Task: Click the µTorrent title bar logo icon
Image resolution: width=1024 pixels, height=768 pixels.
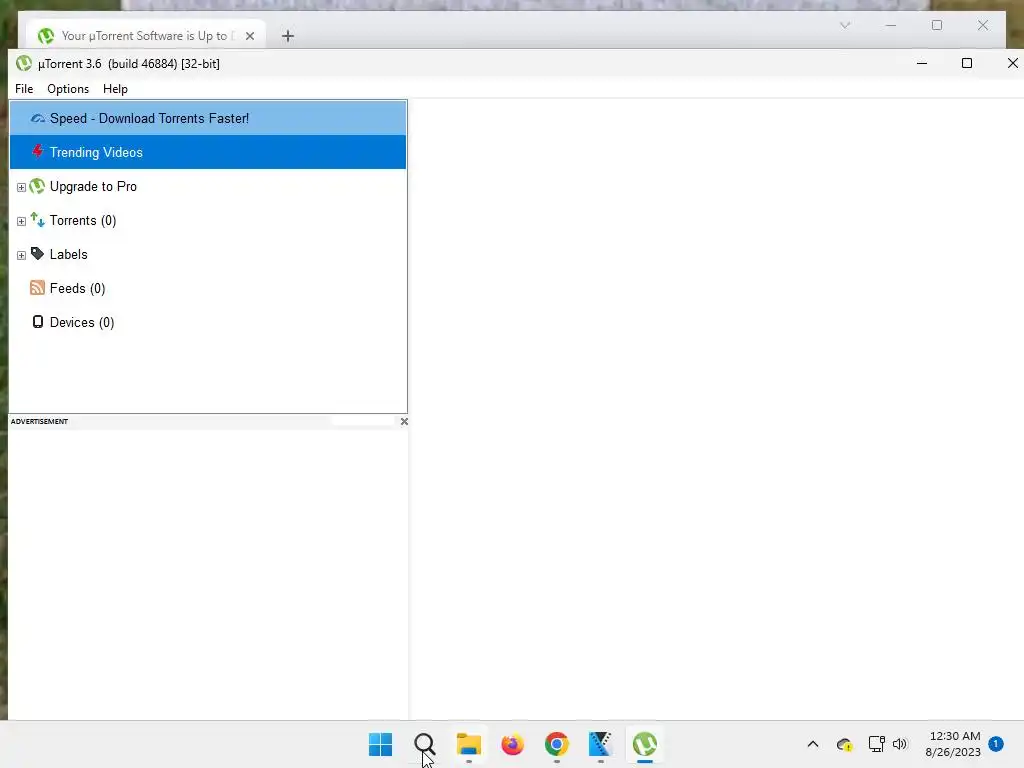Action: (24, 63)
